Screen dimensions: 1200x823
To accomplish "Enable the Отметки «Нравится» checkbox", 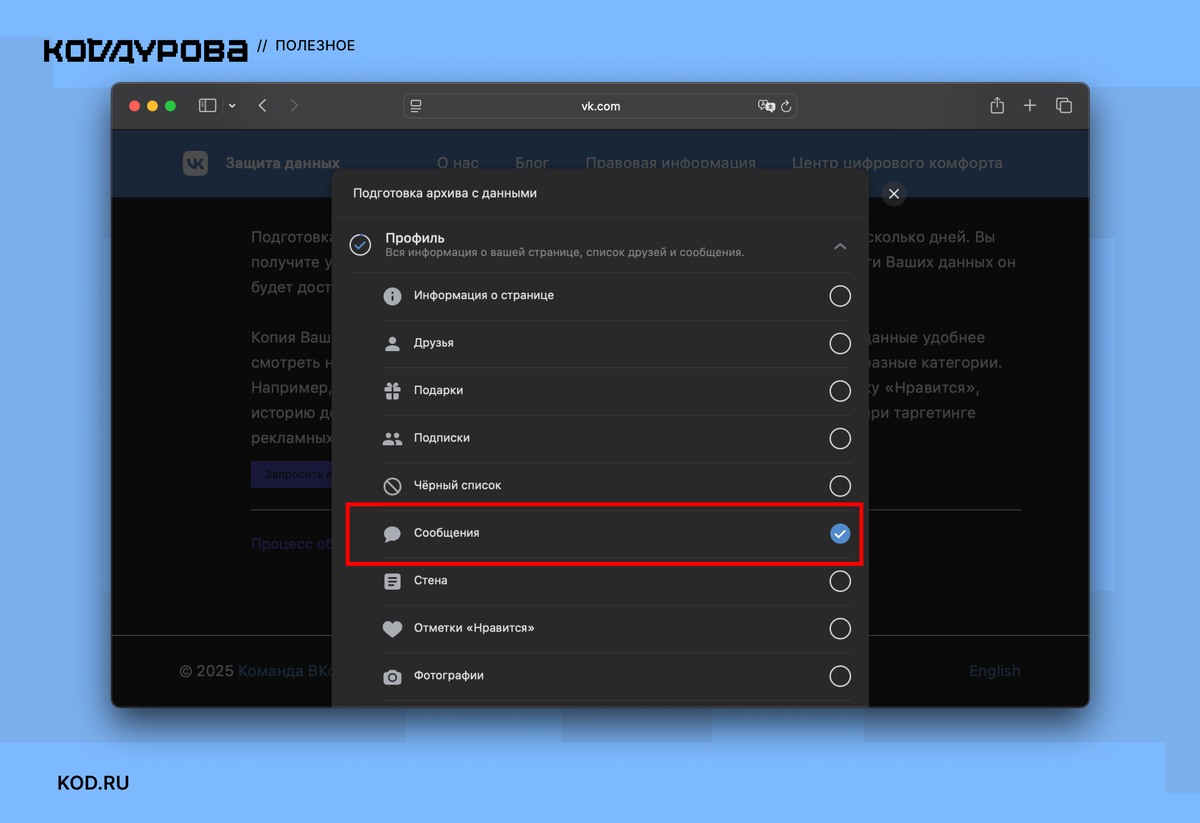I will 840,628.
